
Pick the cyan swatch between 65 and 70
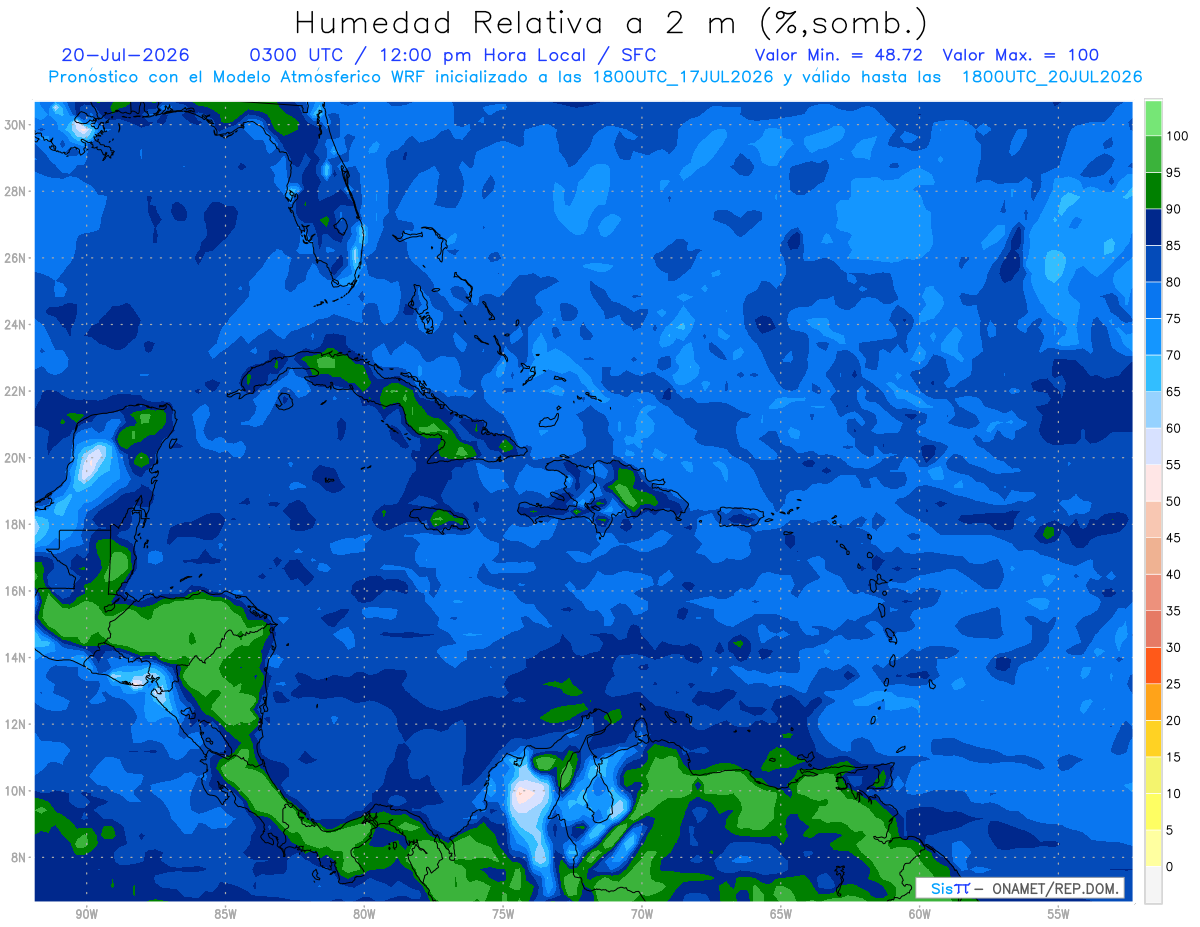tap(1153, 373)
